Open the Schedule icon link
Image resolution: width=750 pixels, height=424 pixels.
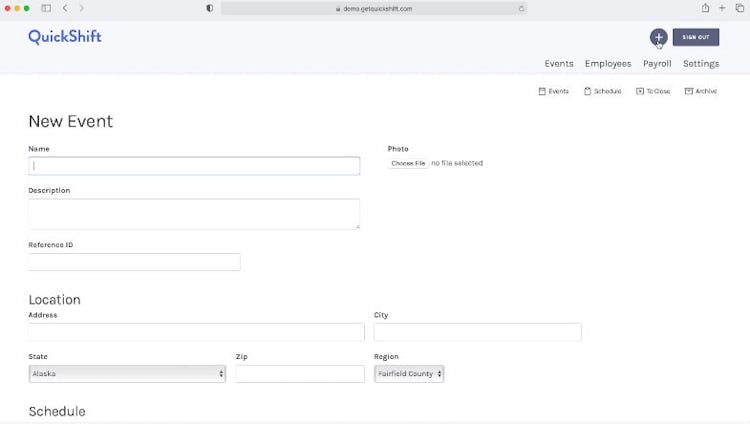[602, 91]
